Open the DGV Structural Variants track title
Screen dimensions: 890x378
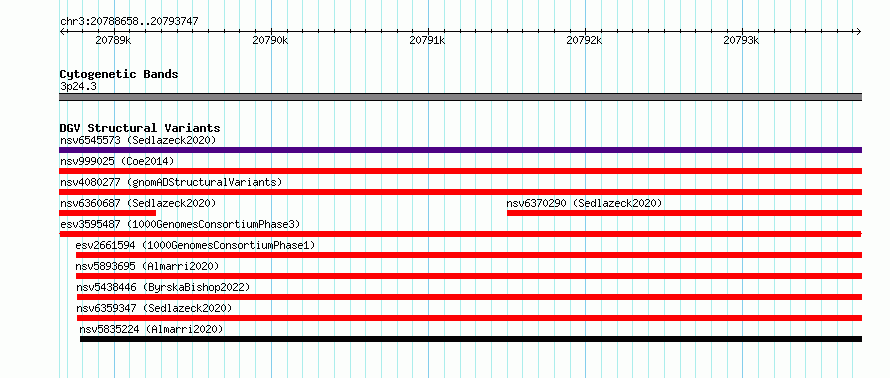pyautogui.click(x=140, y=128)
